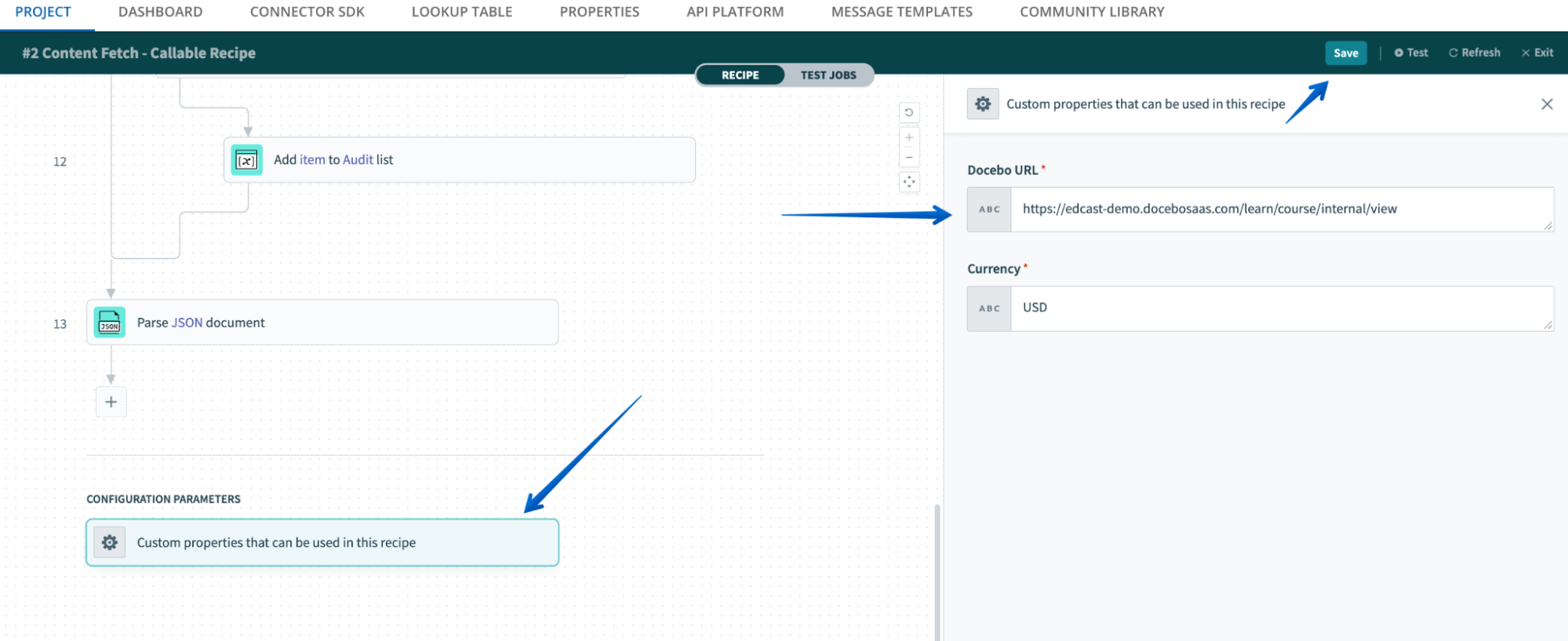Zoom out on the recipe canvas
Screen dimensions: 1568x641
coord(909,157)
